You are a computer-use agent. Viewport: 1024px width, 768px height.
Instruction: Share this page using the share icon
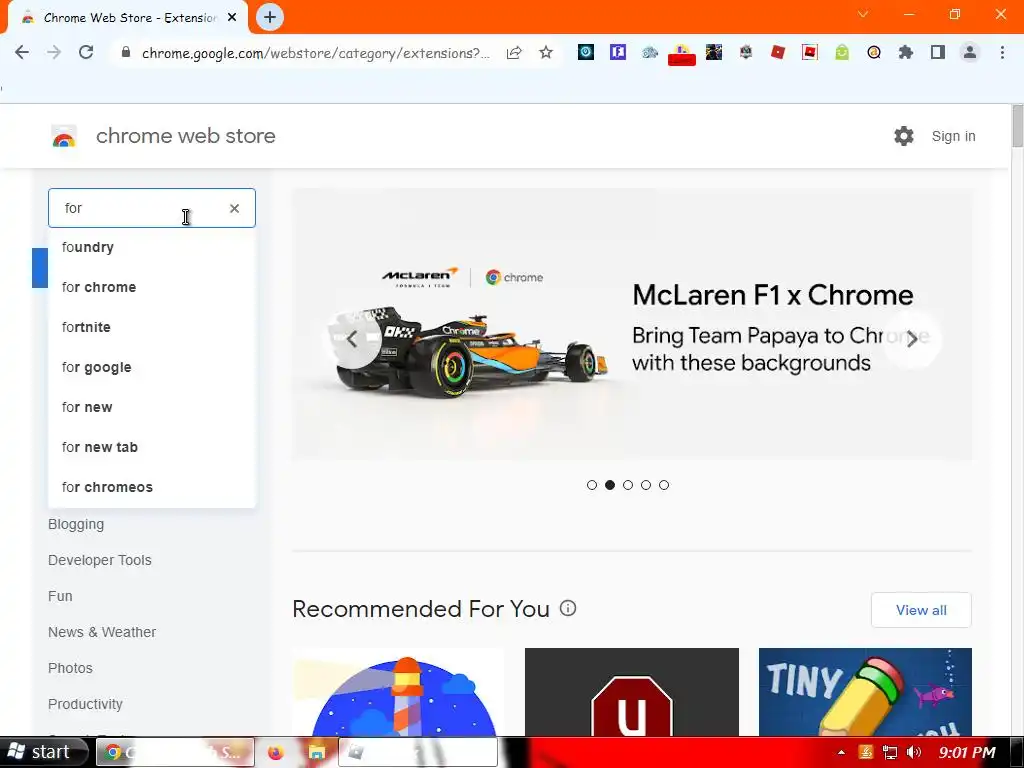click(x=514, y=52)
